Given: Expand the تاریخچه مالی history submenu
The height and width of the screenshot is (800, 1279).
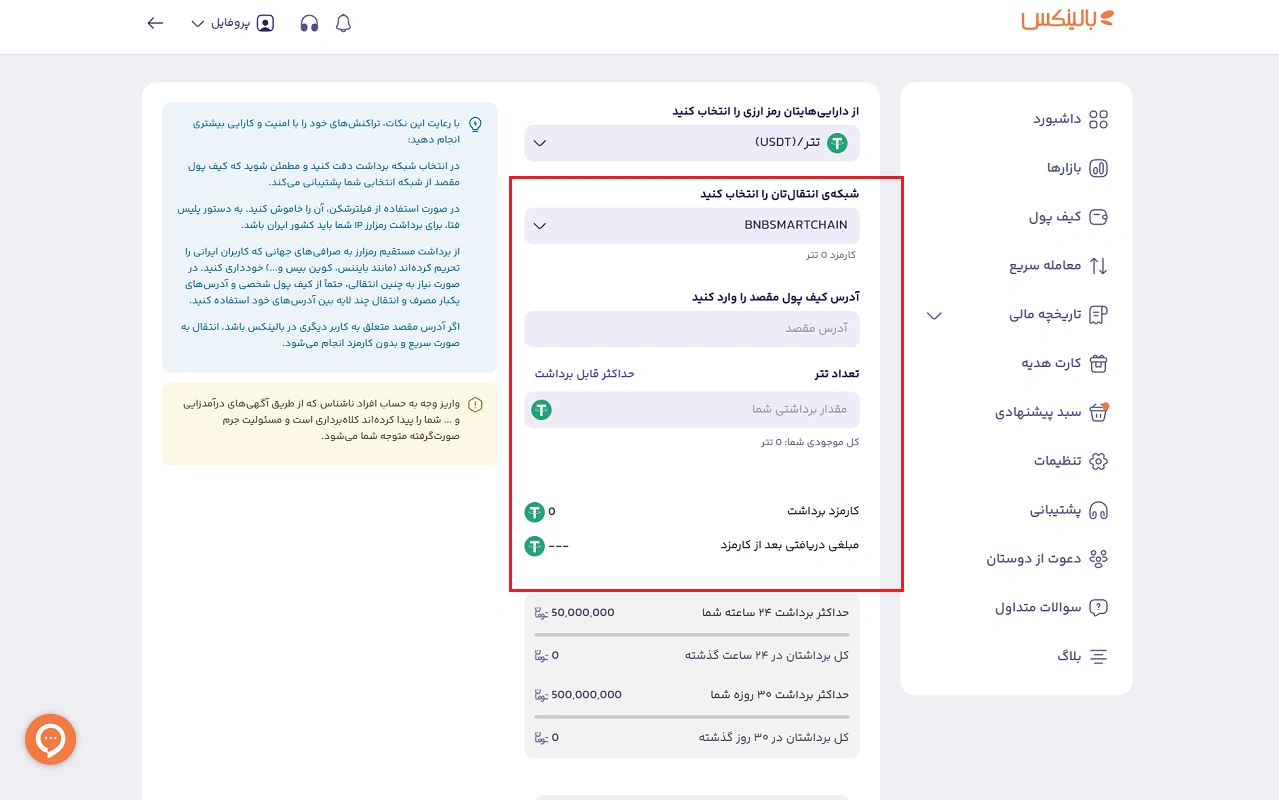Looking at the screenshot, I should [933, 315].
